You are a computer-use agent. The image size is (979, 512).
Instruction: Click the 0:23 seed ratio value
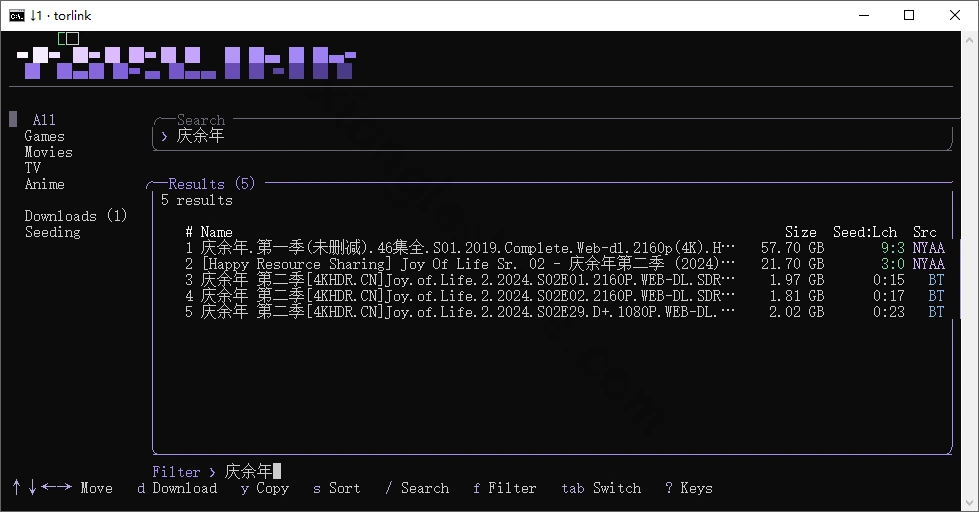click(888, 312)
